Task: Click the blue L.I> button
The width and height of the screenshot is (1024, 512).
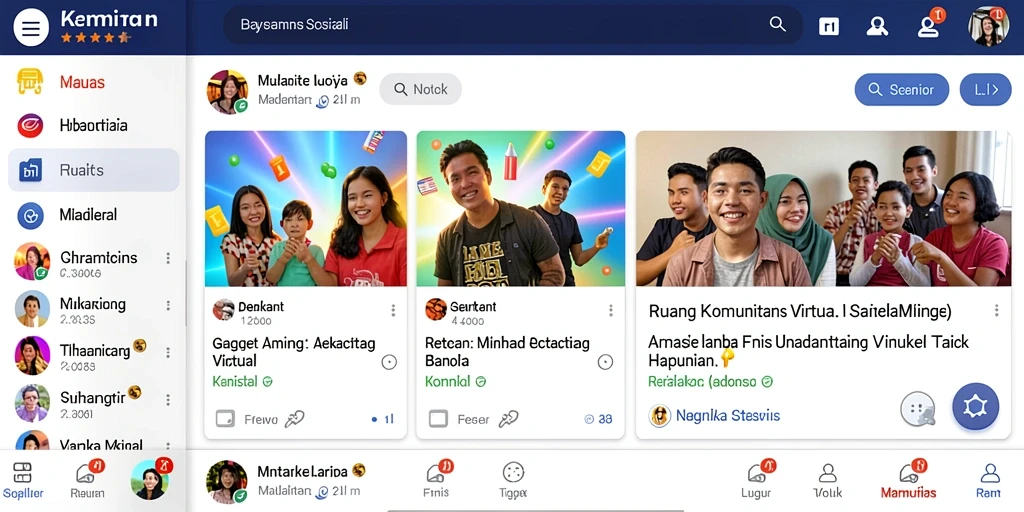Action: (985, 89)
